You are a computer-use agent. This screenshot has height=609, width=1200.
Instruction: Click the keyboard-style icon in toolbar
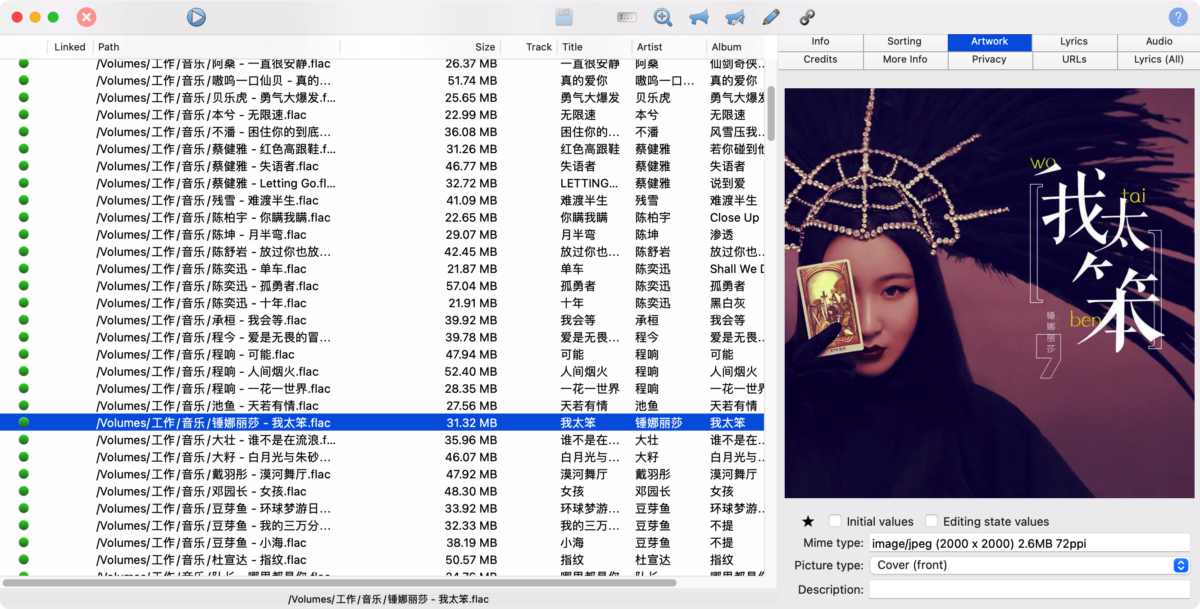(627, 17)
